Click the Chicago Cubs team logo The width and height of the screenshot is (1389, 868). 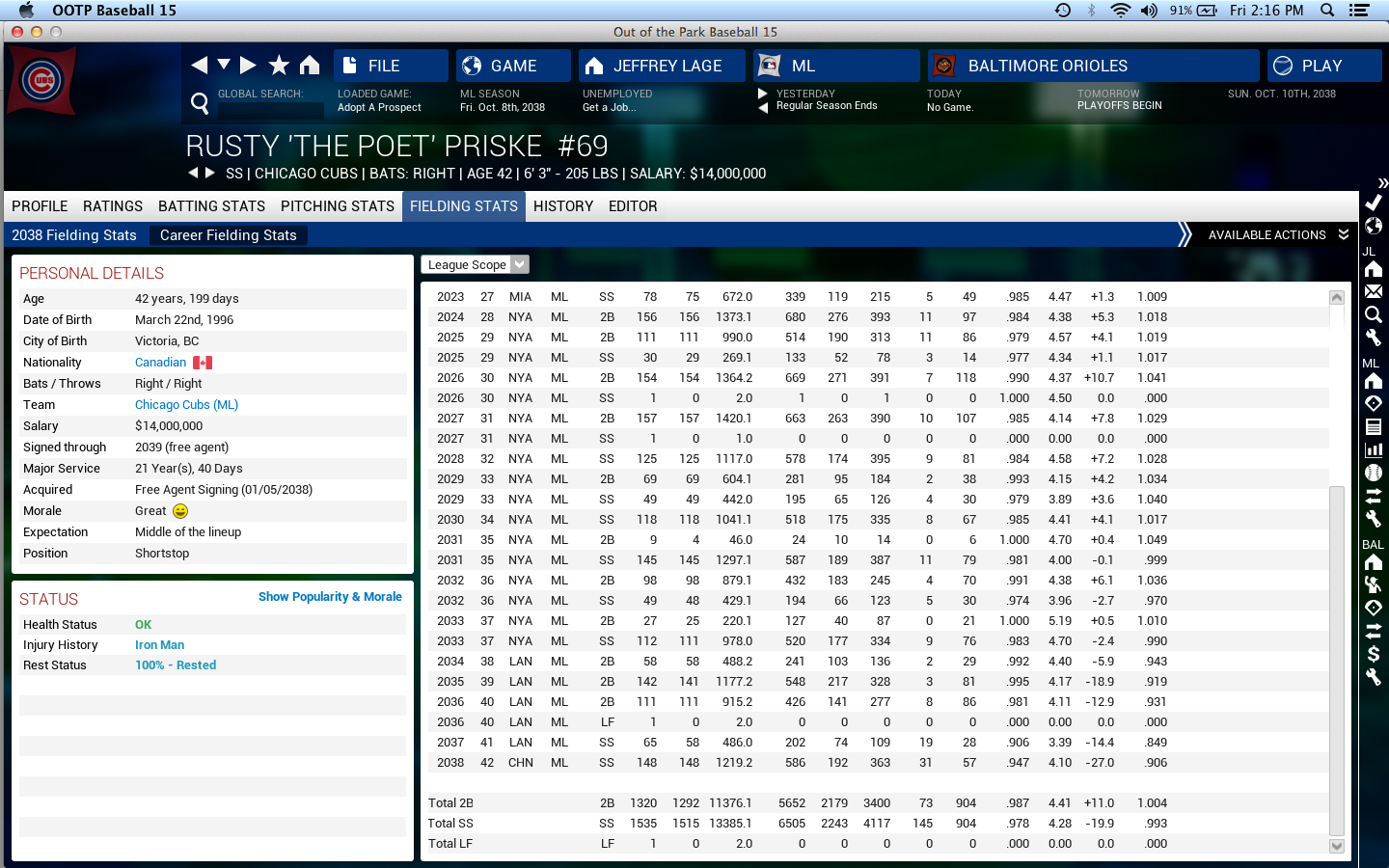[x=41, y=81]
